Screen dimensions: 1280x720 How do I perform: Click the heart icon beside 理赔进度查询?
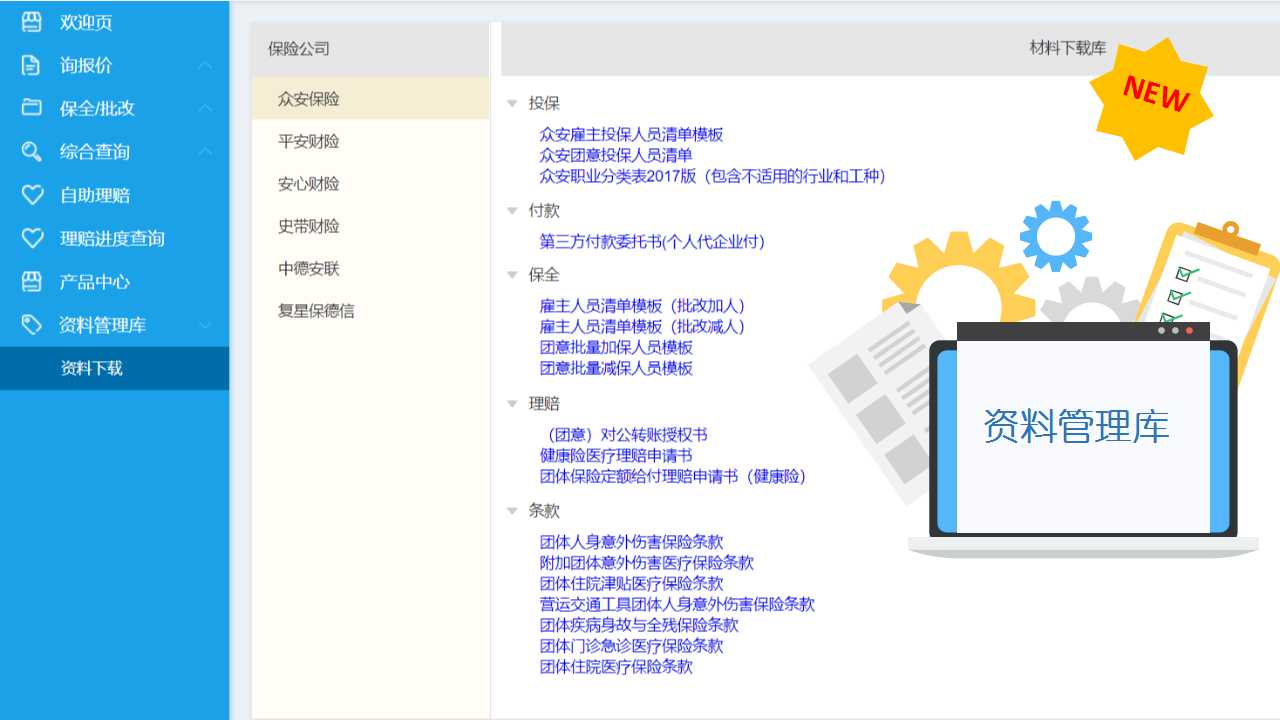[32, 238]
